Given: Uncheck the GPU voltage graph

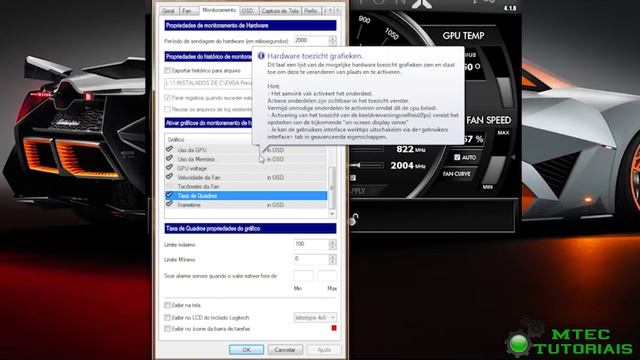Looking at the screenshot, I should click(169, 168).
